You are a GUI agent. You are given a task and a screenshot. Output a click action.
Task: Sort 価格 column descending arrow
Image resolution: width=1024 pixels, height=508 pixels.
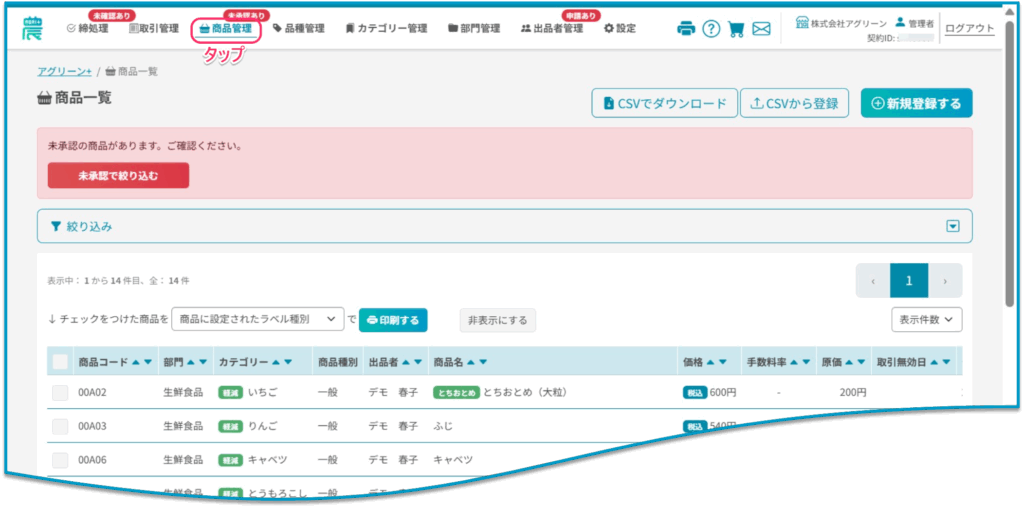(x=722, y=362)
